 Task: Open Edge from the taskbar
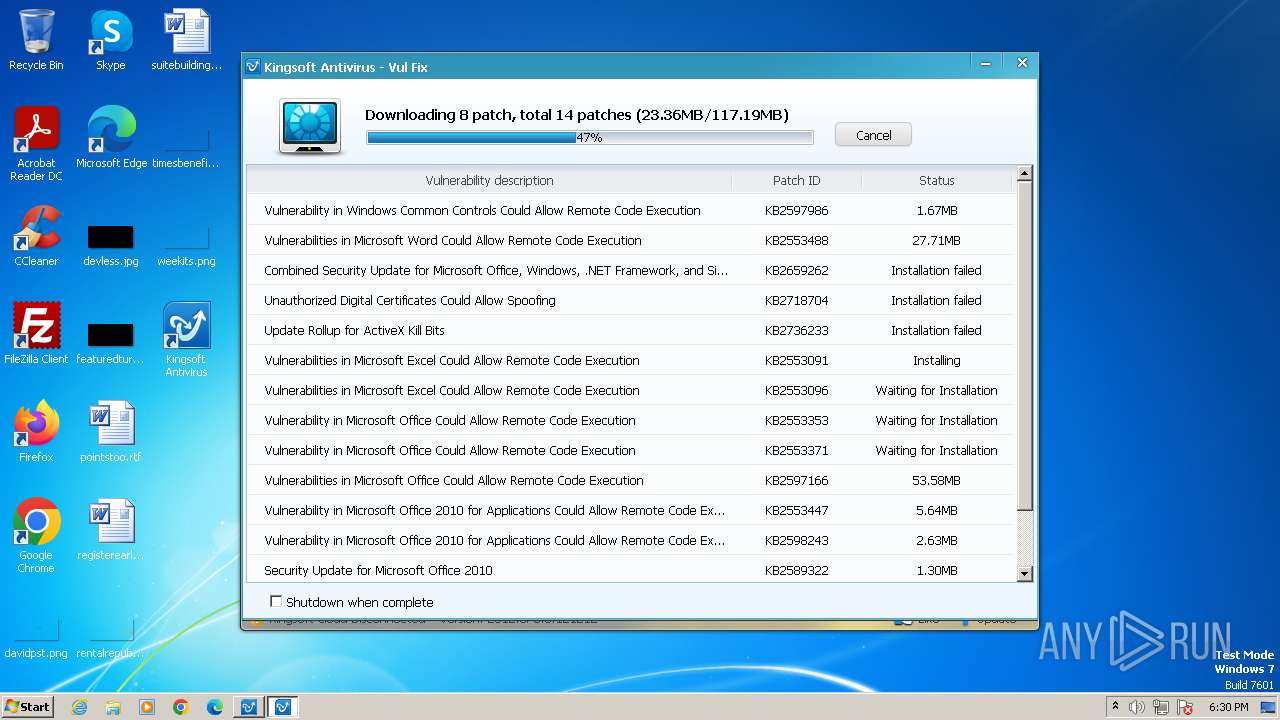(215, 707)
